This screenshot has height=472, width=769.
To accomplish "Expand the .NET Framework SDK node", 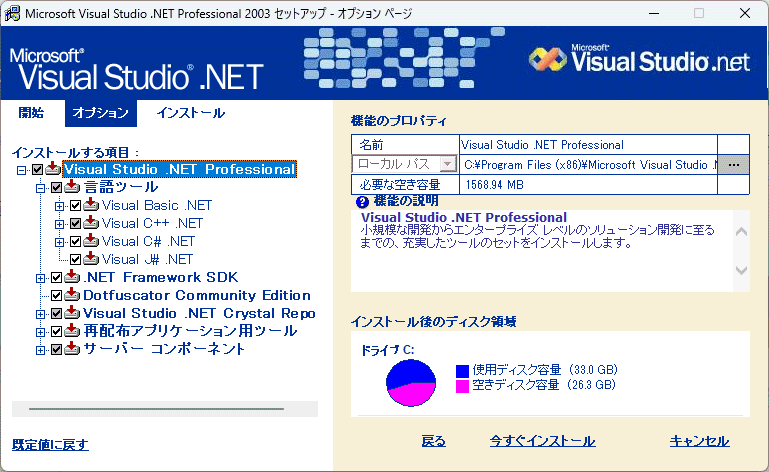I will (40, 279).
